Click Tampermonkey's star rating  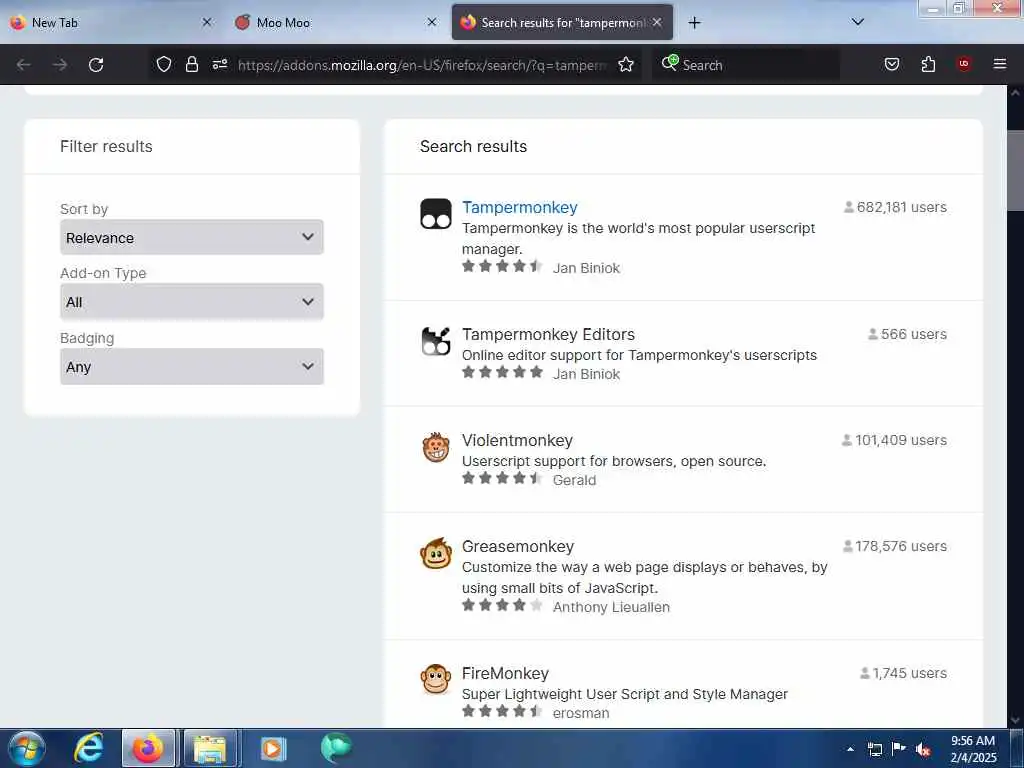[502, 266]
